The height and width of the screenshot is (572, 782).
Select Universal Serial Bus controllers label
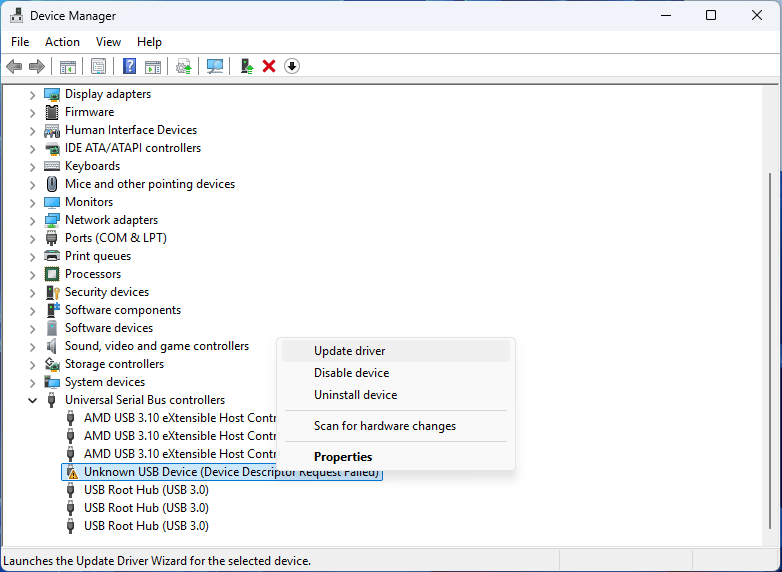coord(145,400)
